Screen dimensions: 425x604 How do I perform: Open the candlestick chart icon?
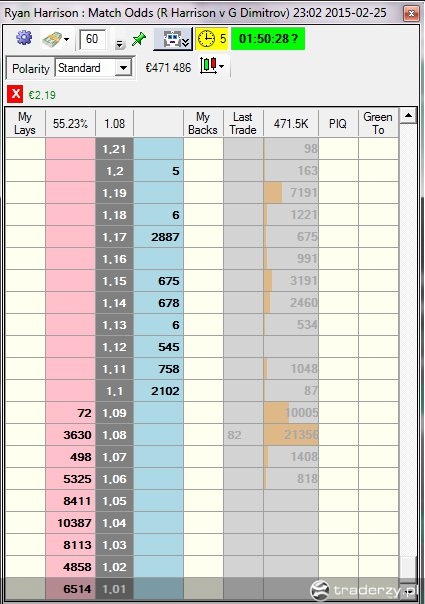point(208,65)
